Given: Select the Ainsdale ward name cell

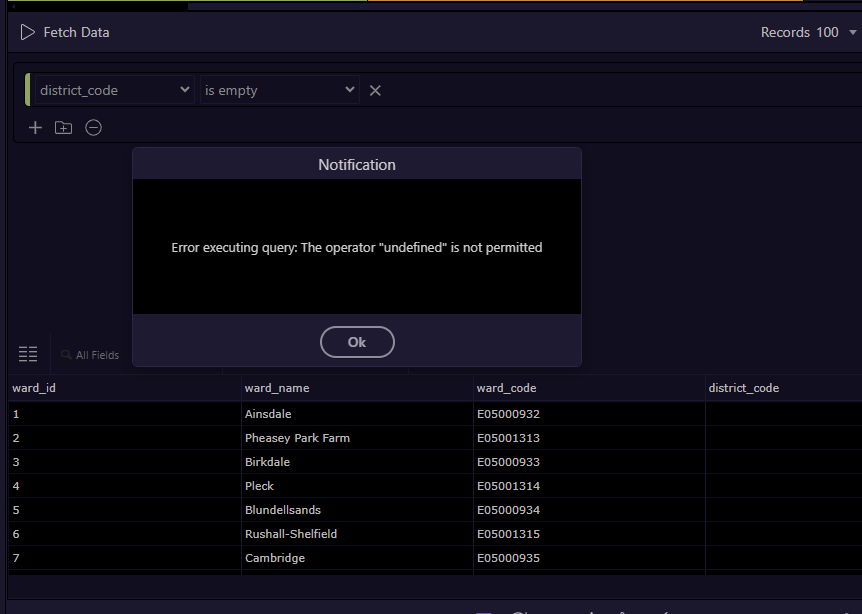Looking at the screenshot, I should click(268, 414).
